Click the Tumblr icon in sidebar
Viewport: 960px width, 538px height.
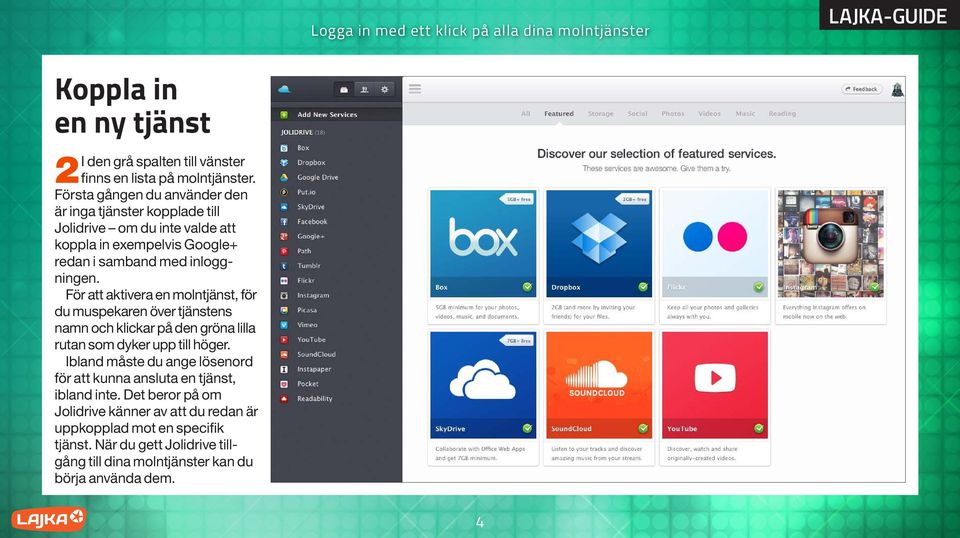[x=284, y=266]
